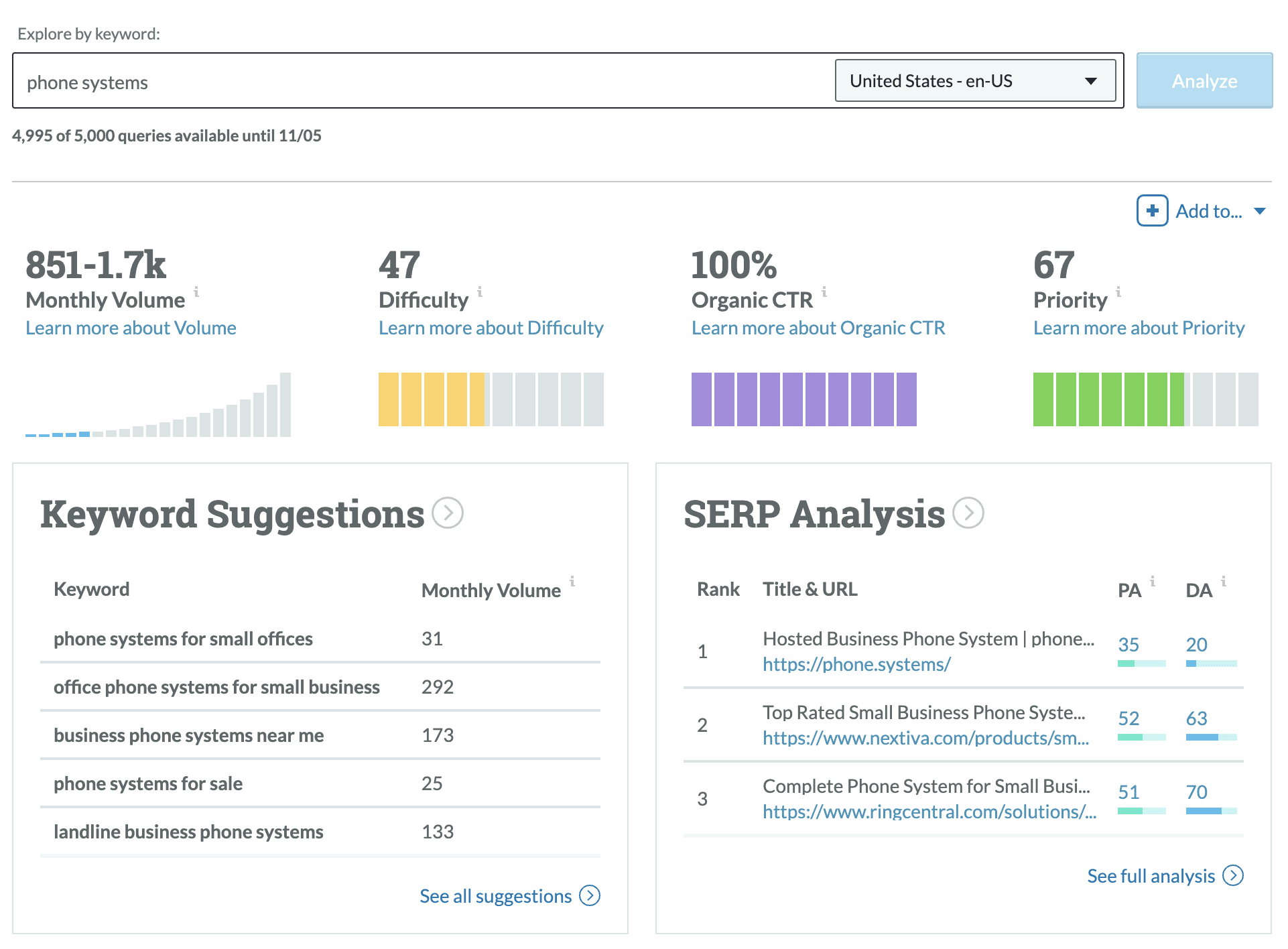Click the plus icon next to Add to...
This screenshot has width=1288, height=949.
point(1151,211)
